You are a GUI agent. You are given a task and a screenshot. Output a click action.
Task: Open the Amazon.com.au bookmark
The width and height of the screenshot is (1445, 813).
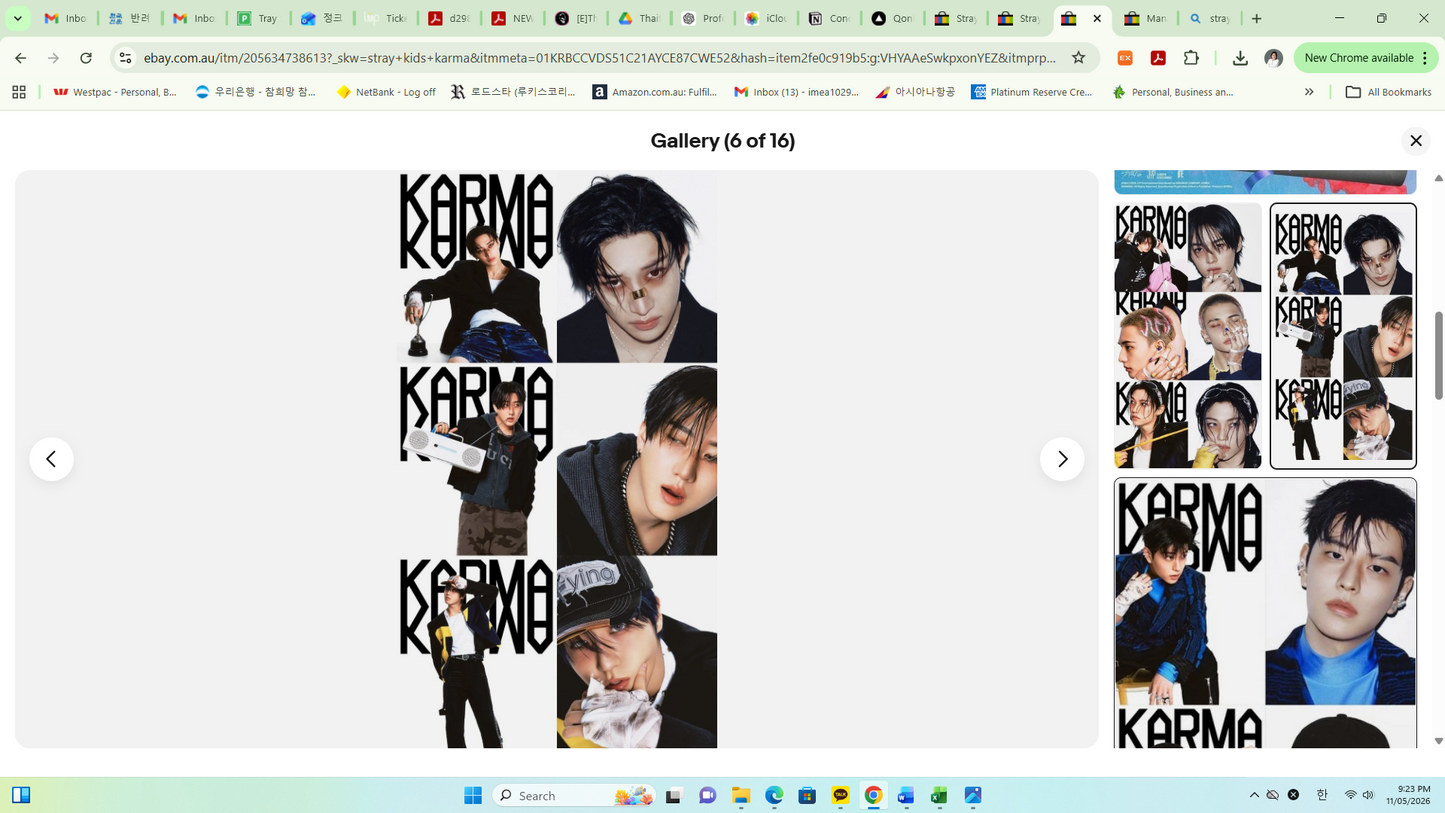tap(655, 92)
